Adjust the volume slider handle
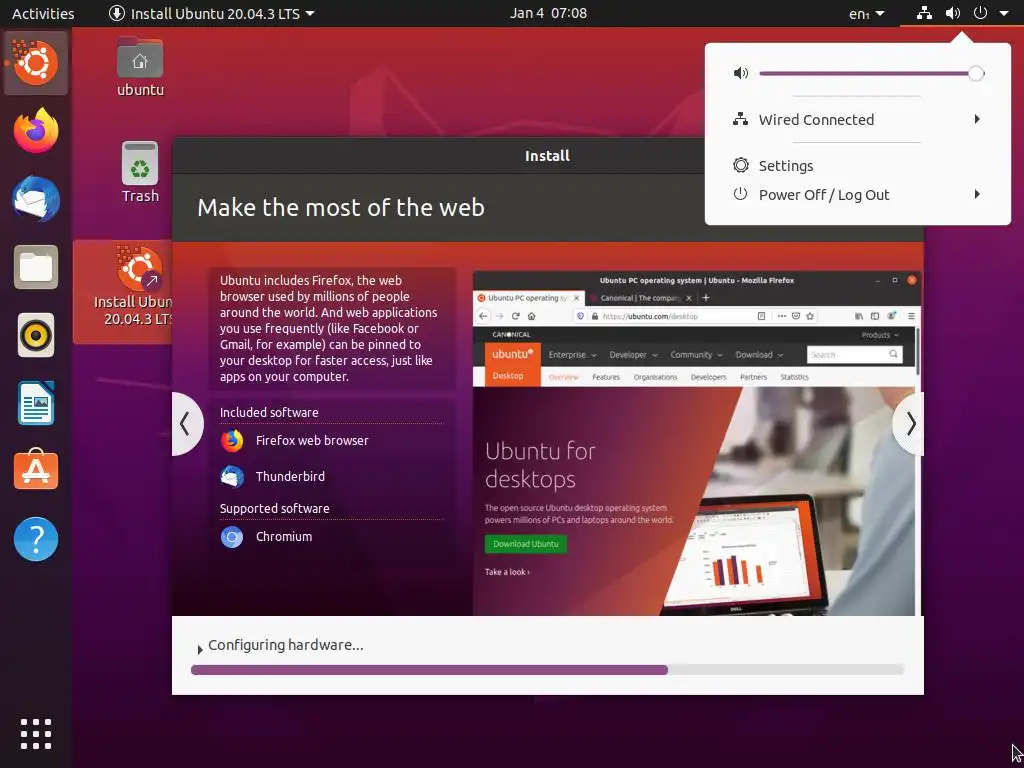The height and width of the screenshot is (768, 1024). click(976, 73)
